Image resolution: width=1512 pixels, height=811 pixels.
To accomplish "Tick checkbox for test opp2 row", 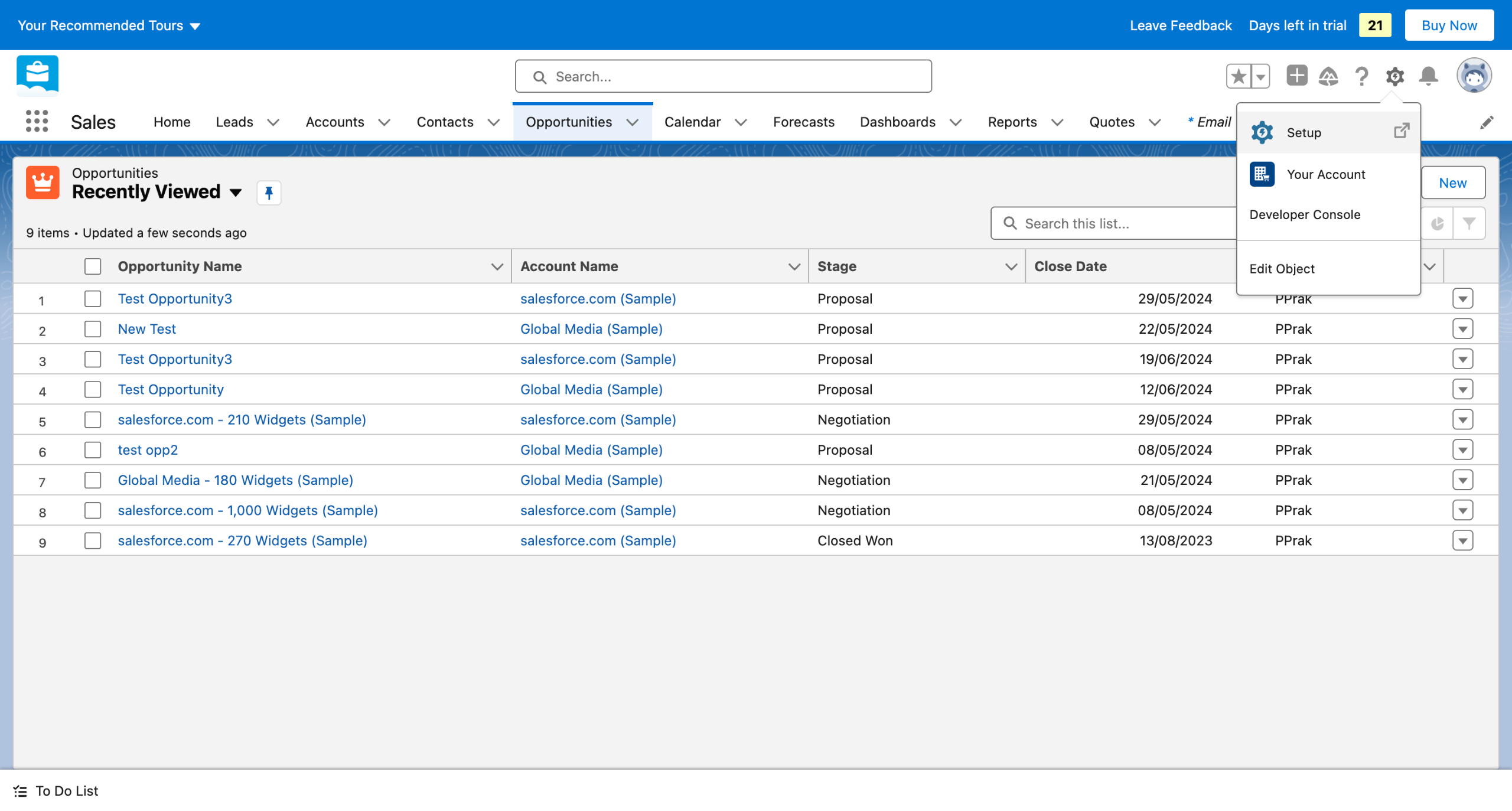I will (x=93, y=450).
